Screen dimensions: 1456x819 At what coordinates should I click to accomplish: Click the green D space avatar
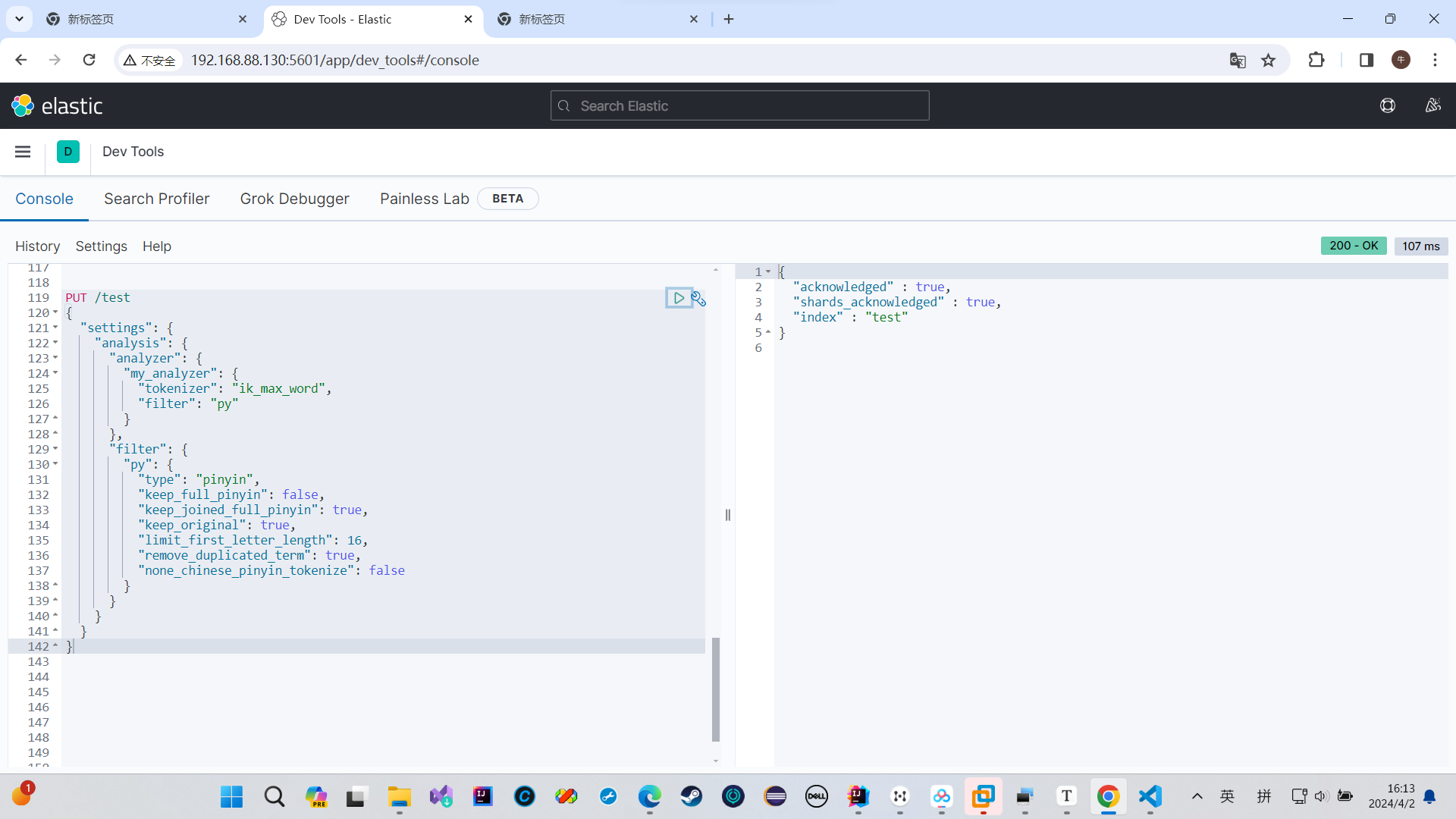click(68, 152)
